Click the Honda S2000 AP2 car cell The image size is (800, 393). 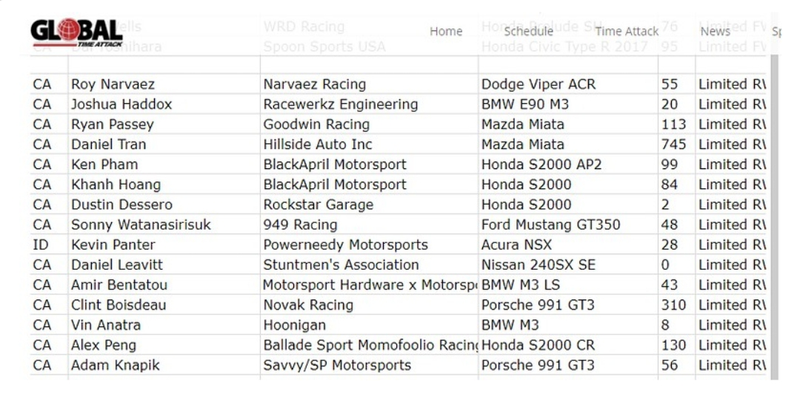pos(568,164)
